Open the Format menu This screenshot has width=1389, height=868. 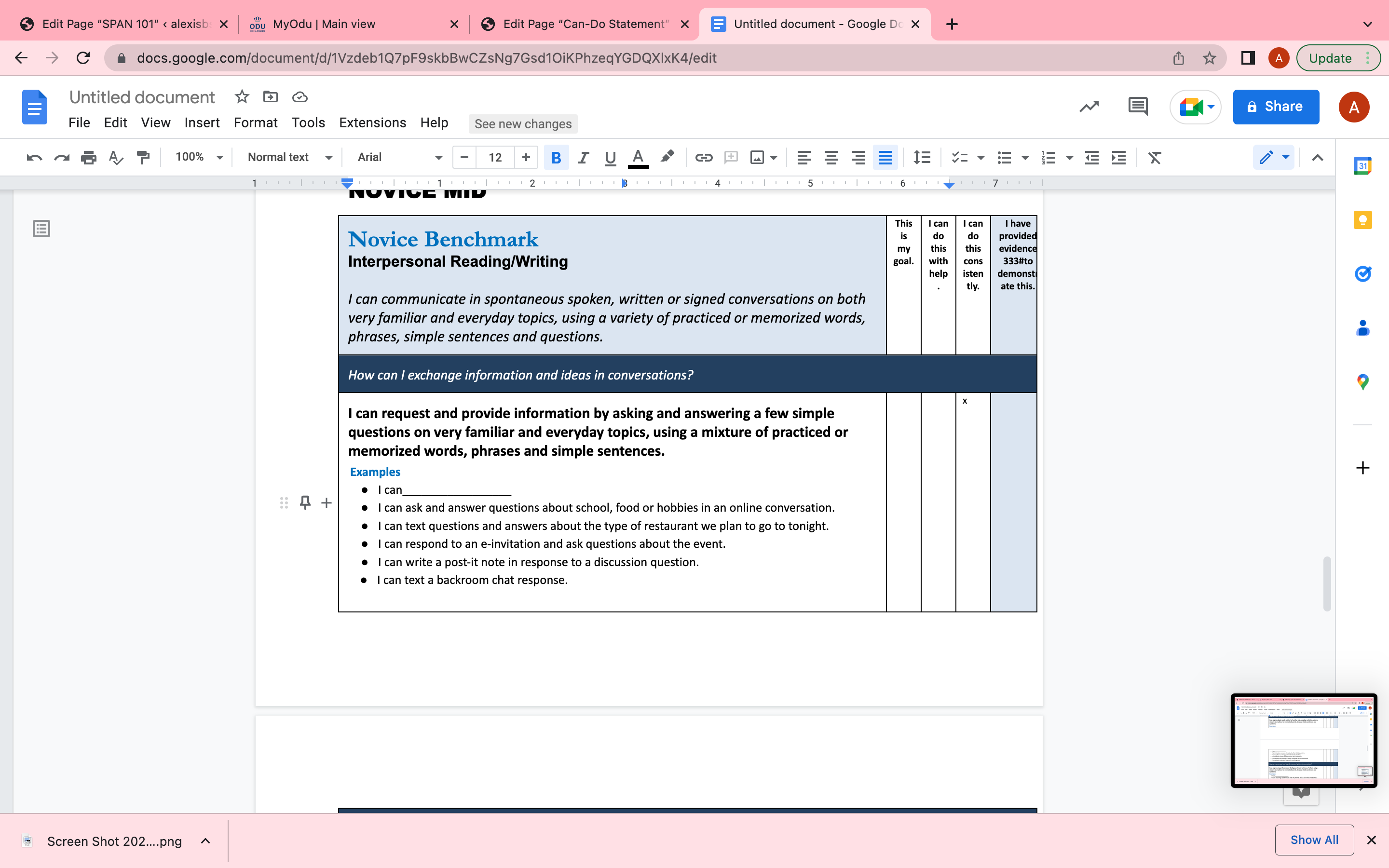point(256,123)
